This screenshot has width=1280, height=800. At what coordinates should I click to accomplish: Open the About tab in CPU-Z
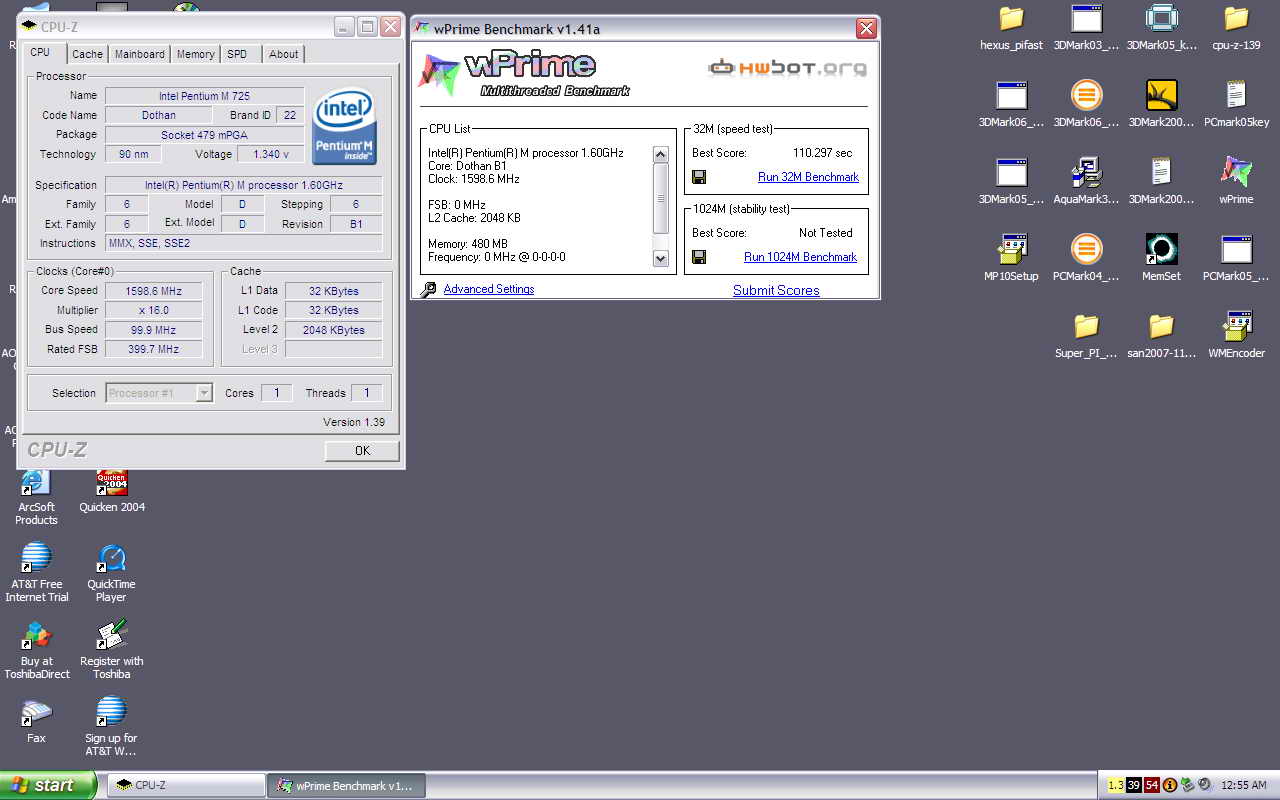(283, 54)
